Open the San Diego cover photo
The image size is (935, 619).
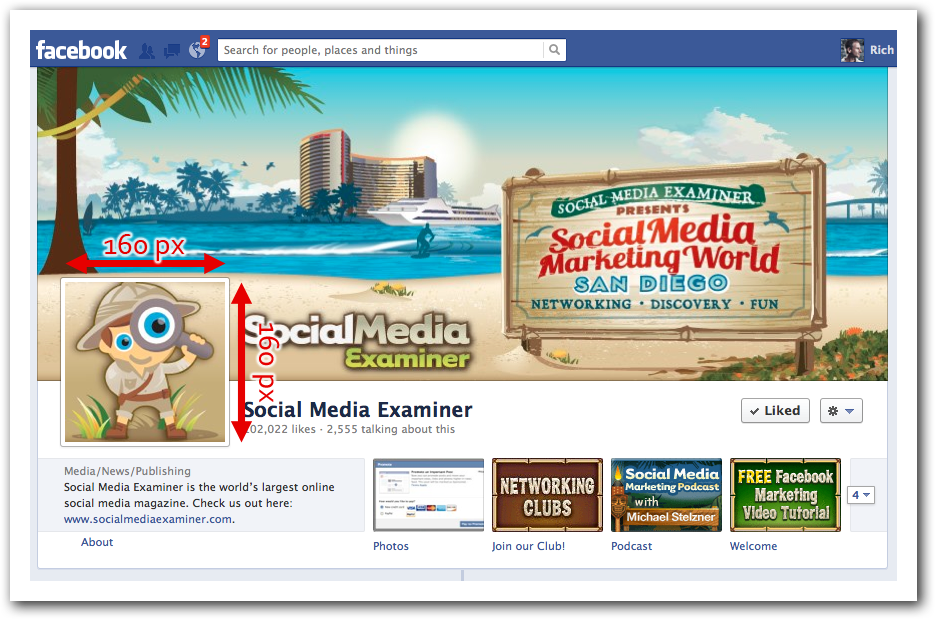click(x=462, y=224)
